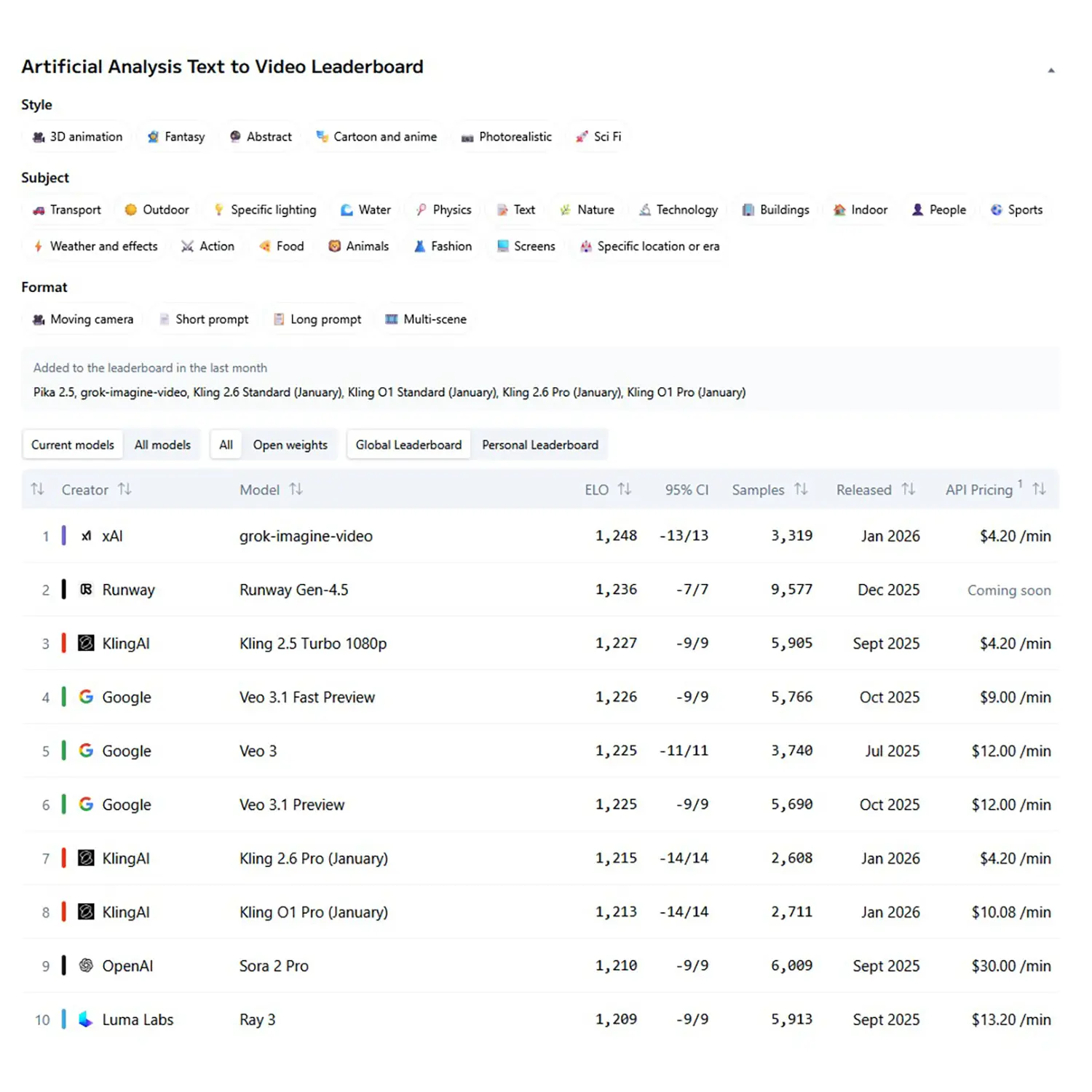Sort by Creator column arrows
The width and height of the screenshot is (1092, 1092).
[124, 489]
